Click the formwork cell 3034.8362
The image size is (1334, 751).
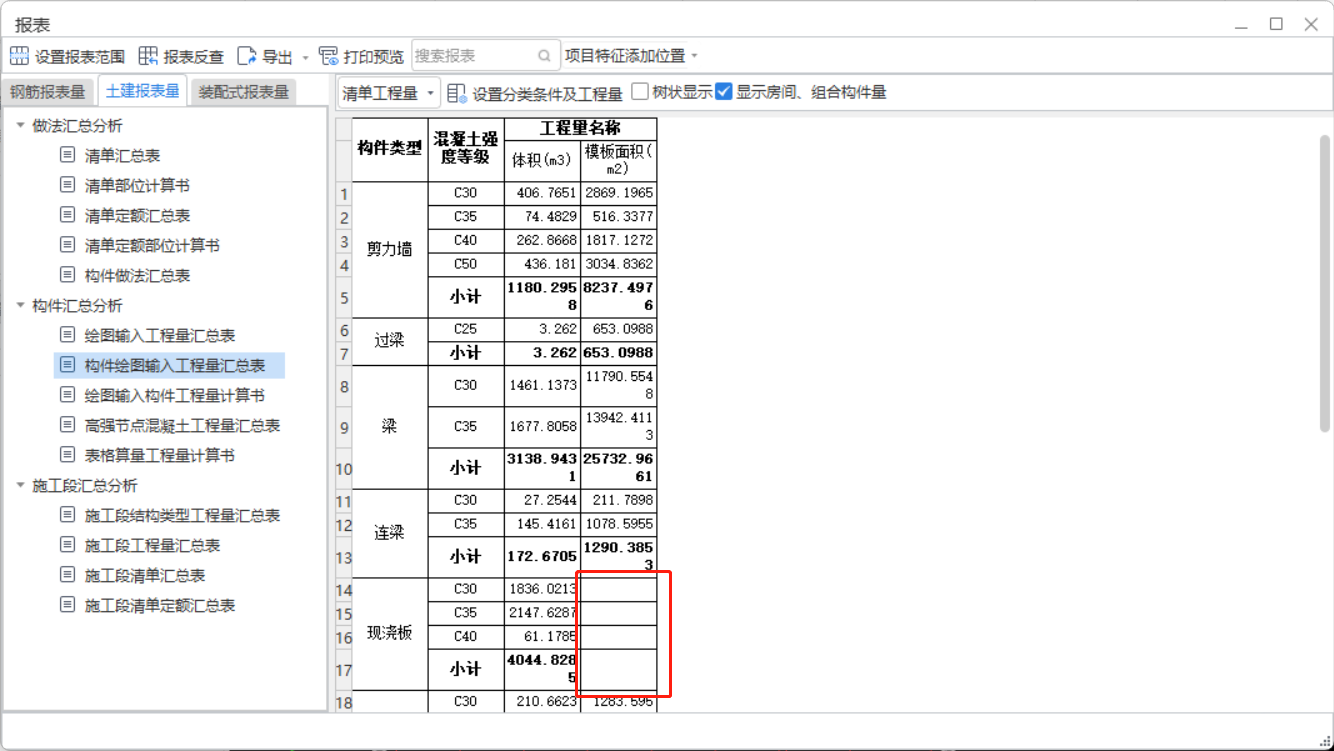point(618,265)
